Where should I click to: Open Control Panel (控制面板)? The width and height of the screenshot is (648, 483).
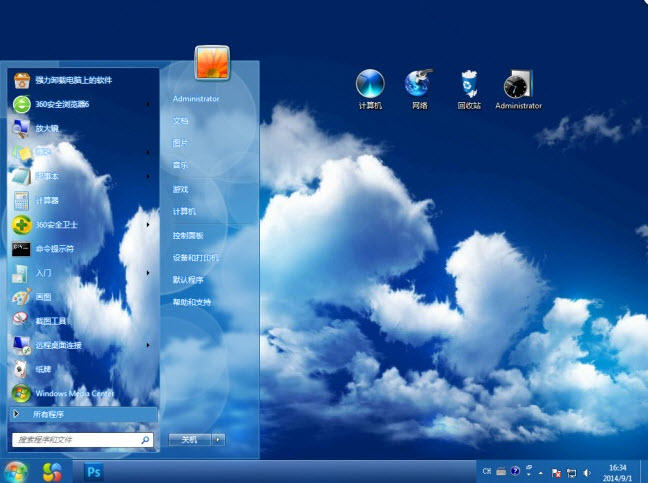(x=188, y=236)
